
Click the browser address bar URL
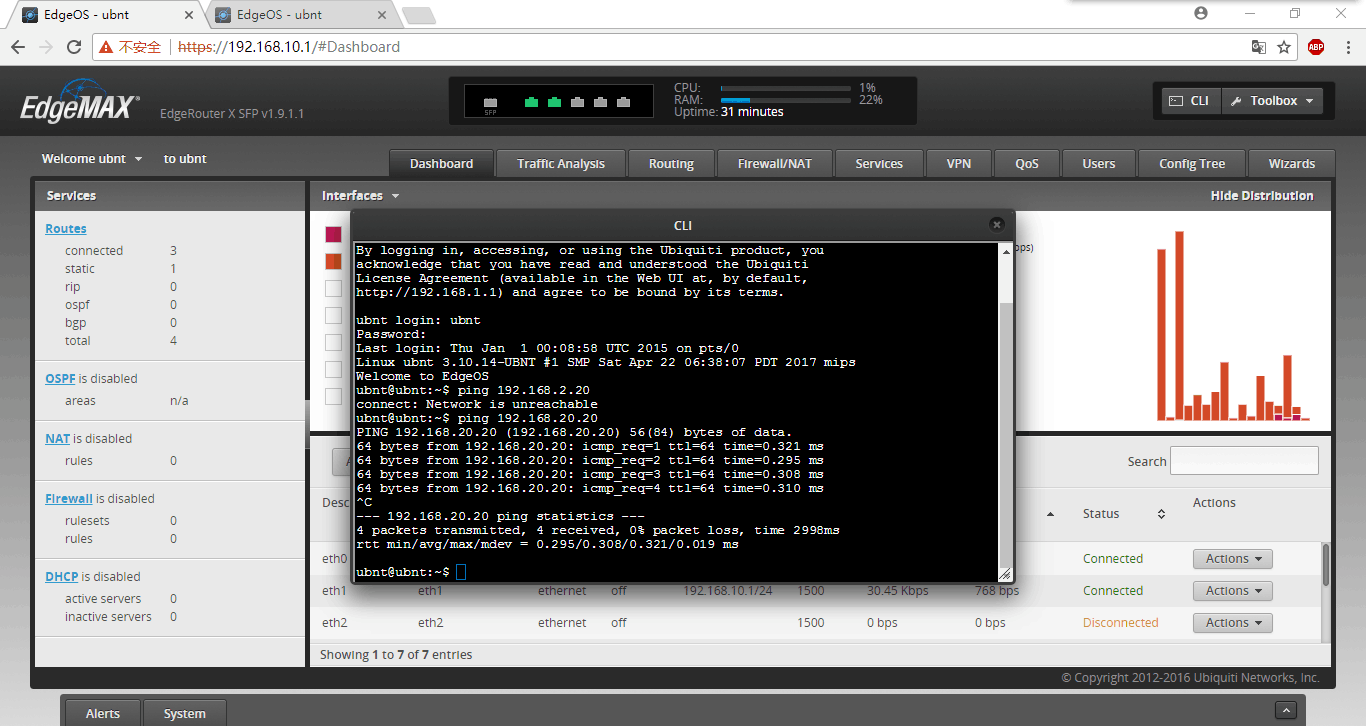tap(289, 47)
